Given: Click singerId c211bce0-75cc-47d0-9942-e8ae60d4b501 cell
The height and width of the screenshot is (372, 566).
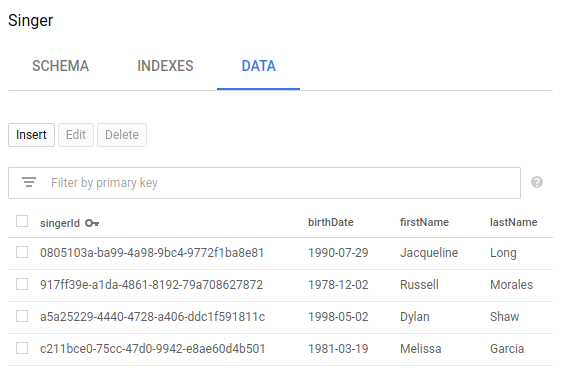Looking at the screenshot, I should (153, 349).
